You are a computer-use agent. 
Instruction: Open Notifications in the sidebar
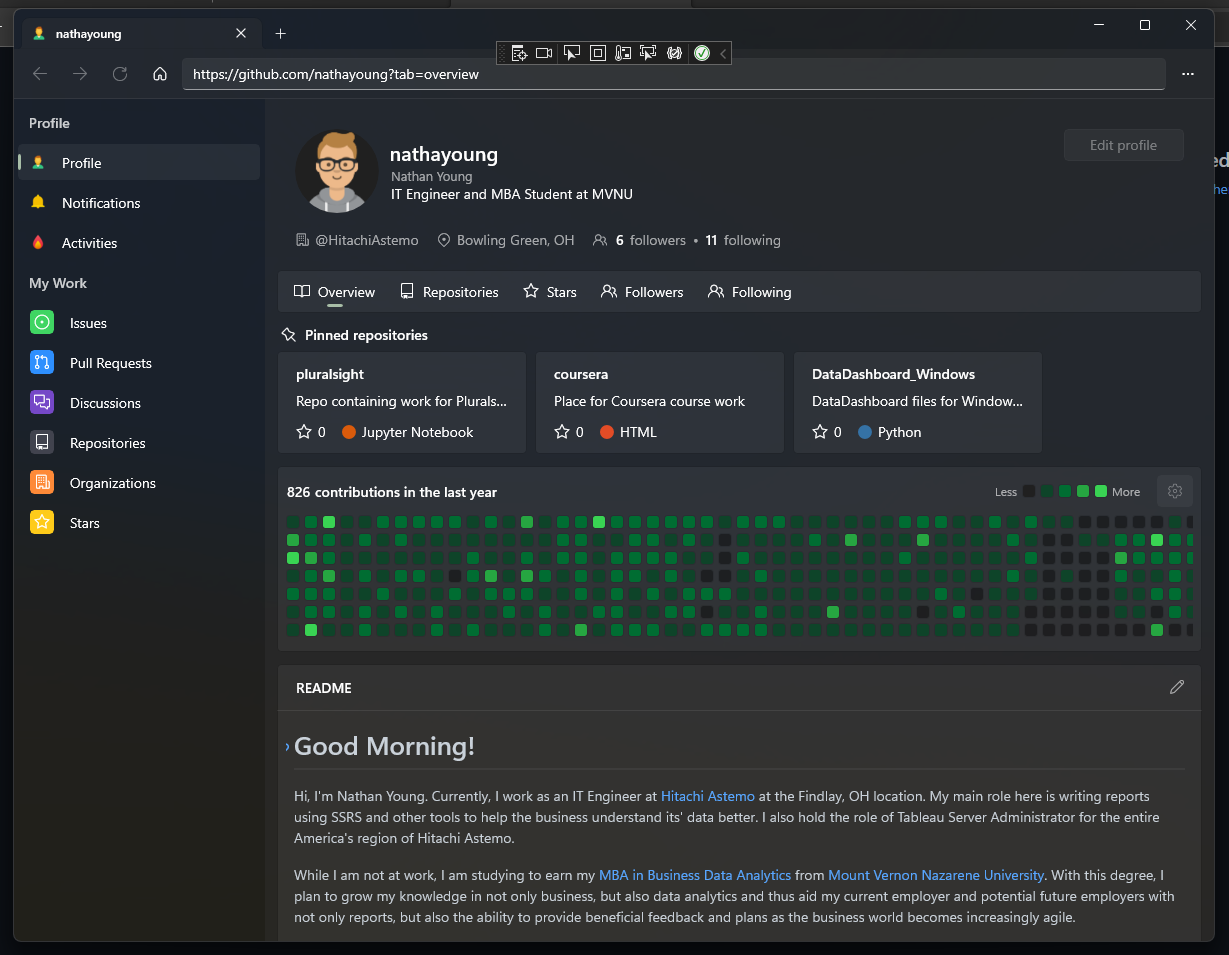[x=139, y=203]
